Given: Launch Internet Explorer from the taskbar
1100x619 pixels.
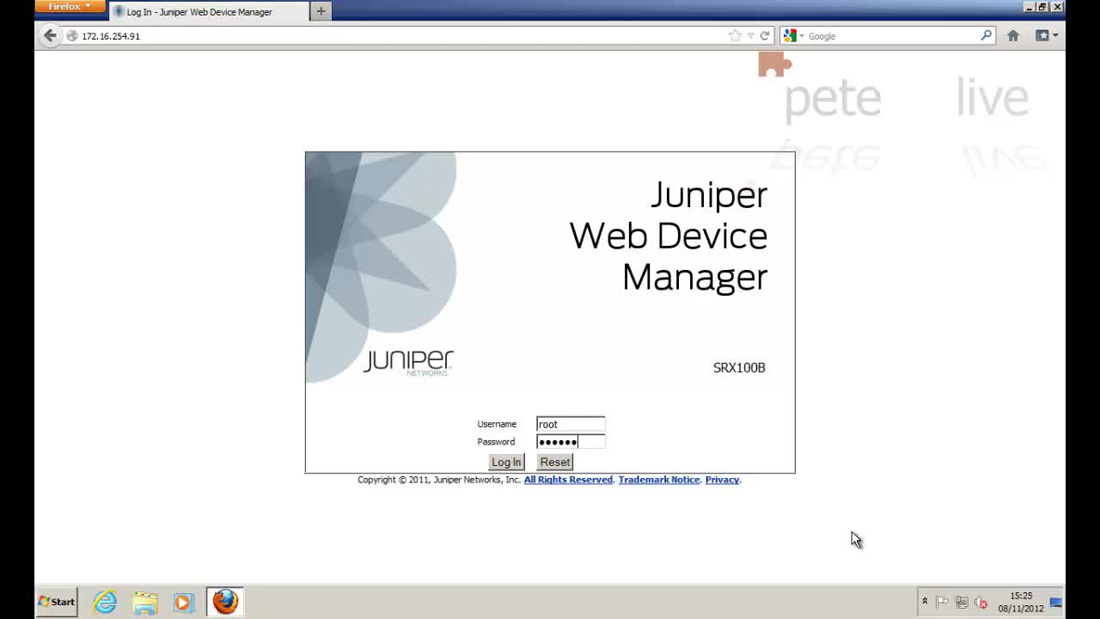Looking at the screenshot, I should click(x=105, y=601).
